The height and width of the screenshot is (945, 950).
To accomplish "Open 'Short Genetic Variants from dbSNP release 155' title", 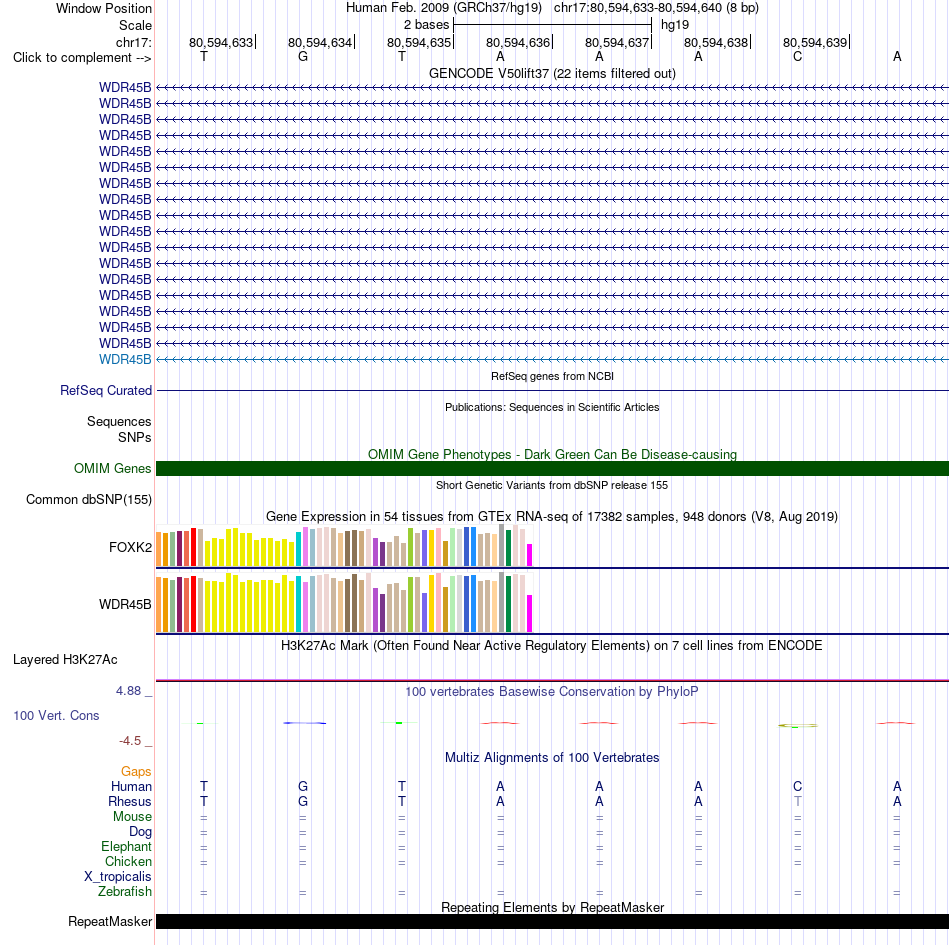I will tap(552, 485).
